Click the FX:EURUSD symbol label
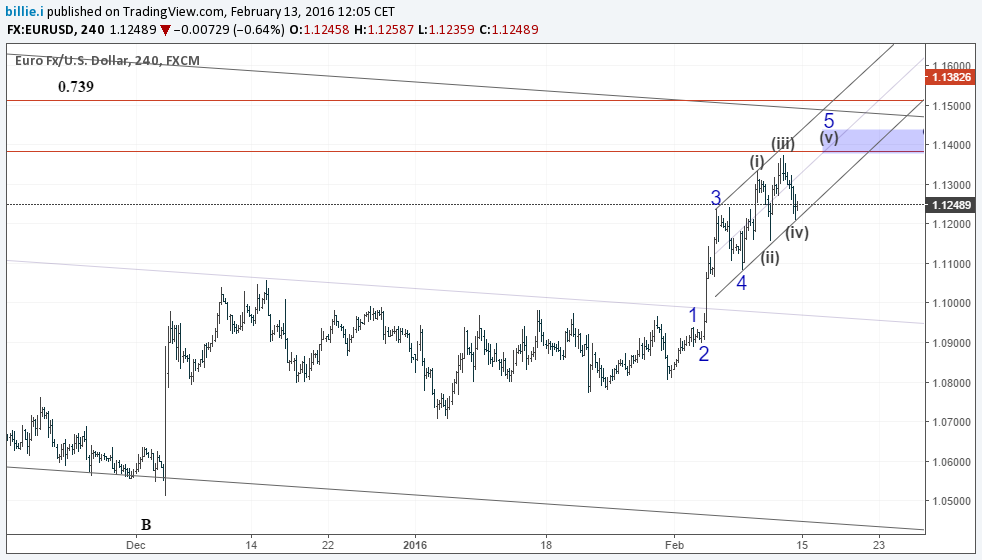This screenshot has height=560, width=982. tap(41, 29)
